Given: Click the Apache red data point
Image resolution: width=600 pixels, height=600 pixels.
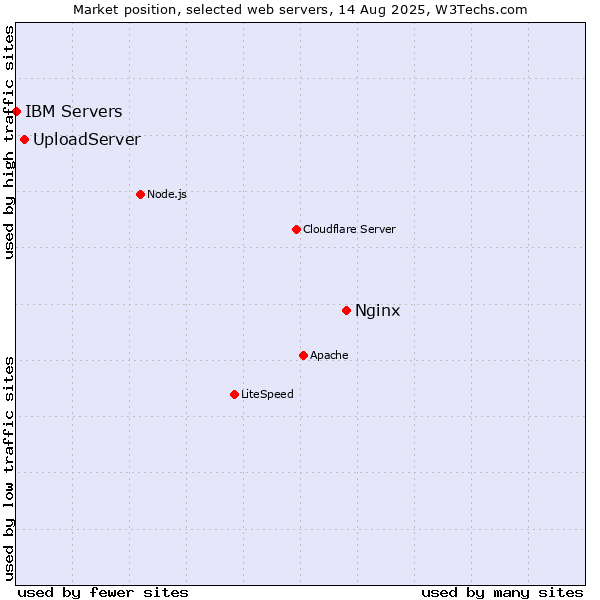Looking at the screenshot, I should pos(303,355).
